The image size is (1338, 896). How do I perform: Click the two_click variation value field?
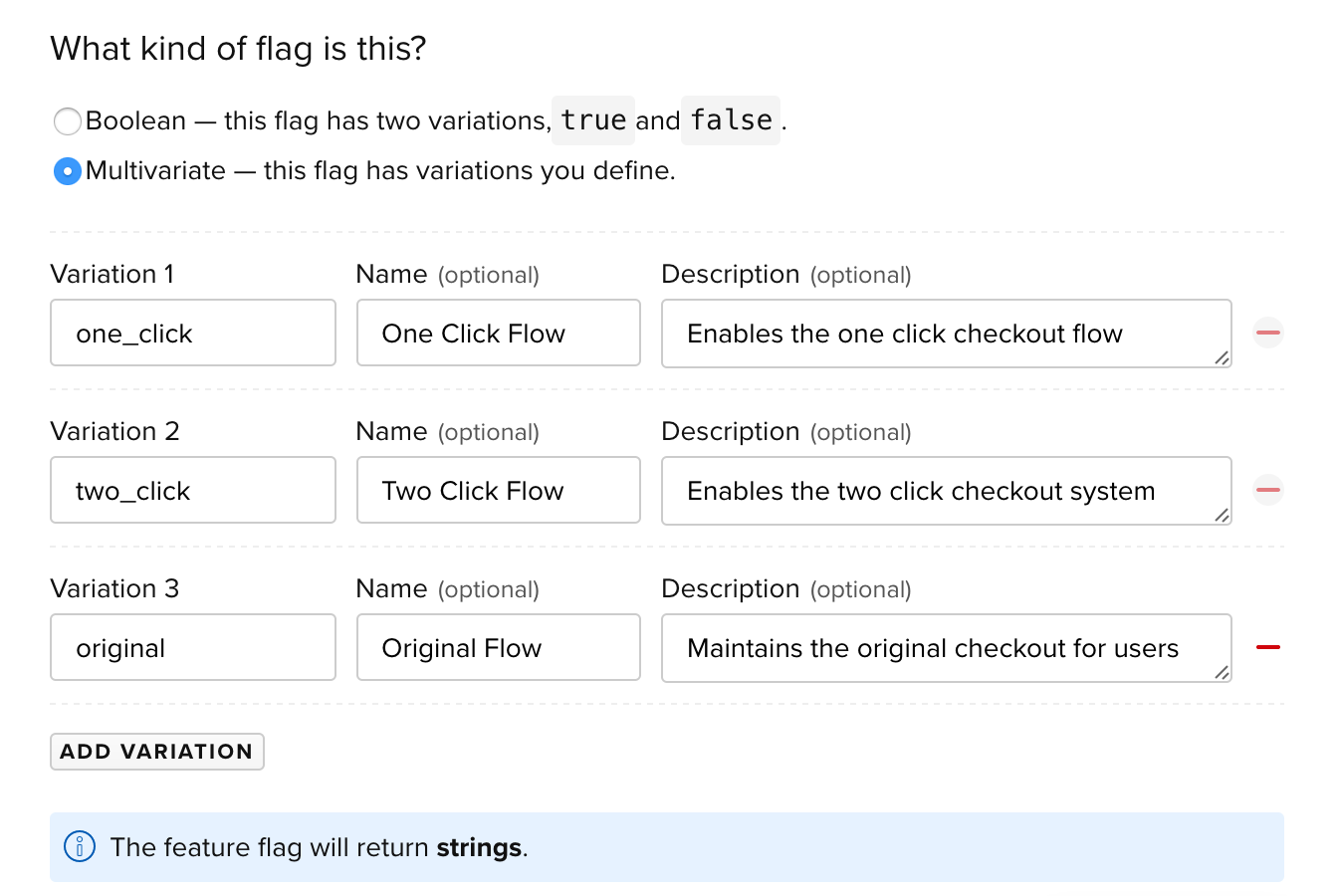click(192, 490)
